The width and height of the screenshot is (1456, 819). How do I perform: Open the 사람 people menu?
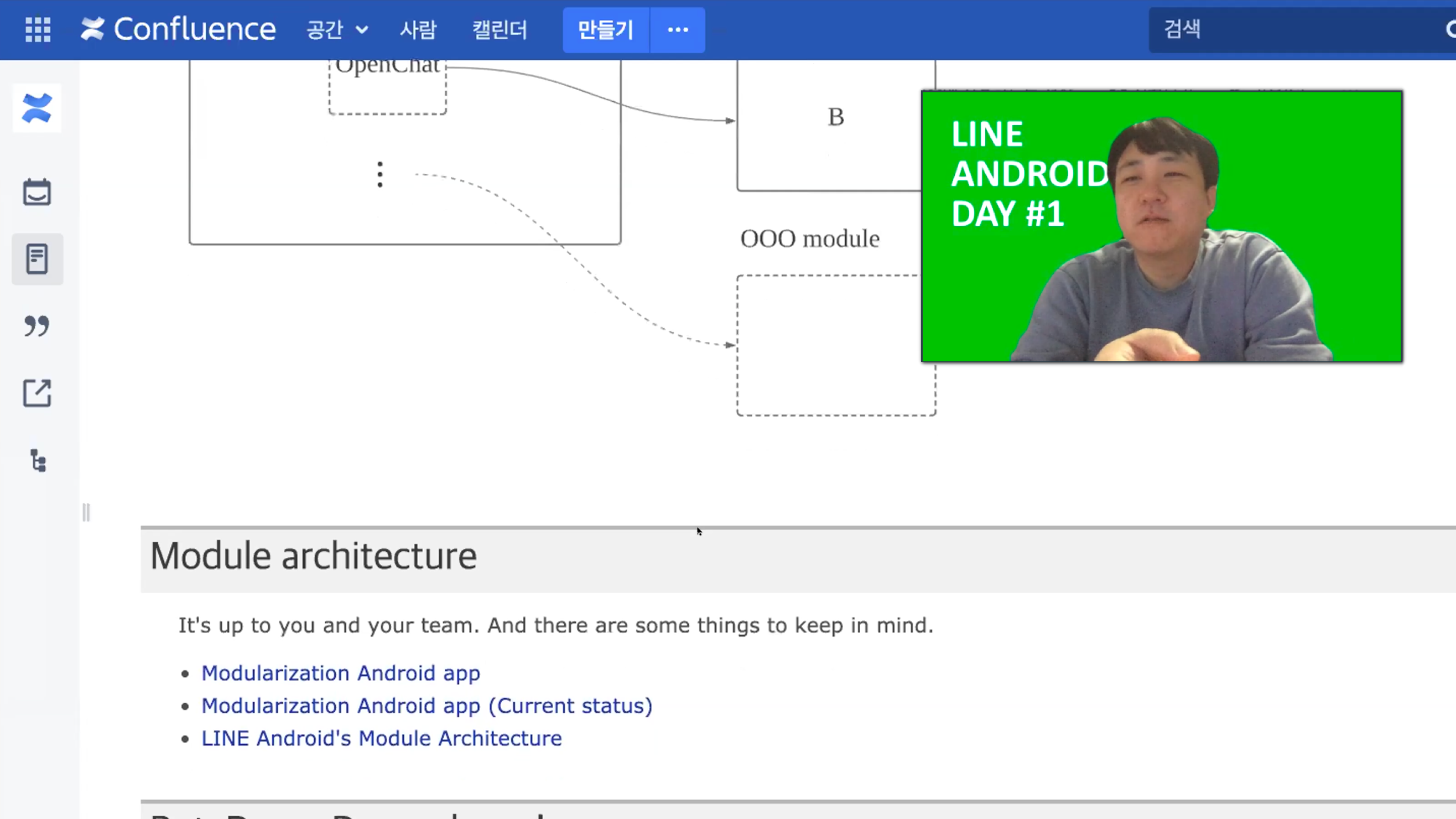[x=418, y=29]
